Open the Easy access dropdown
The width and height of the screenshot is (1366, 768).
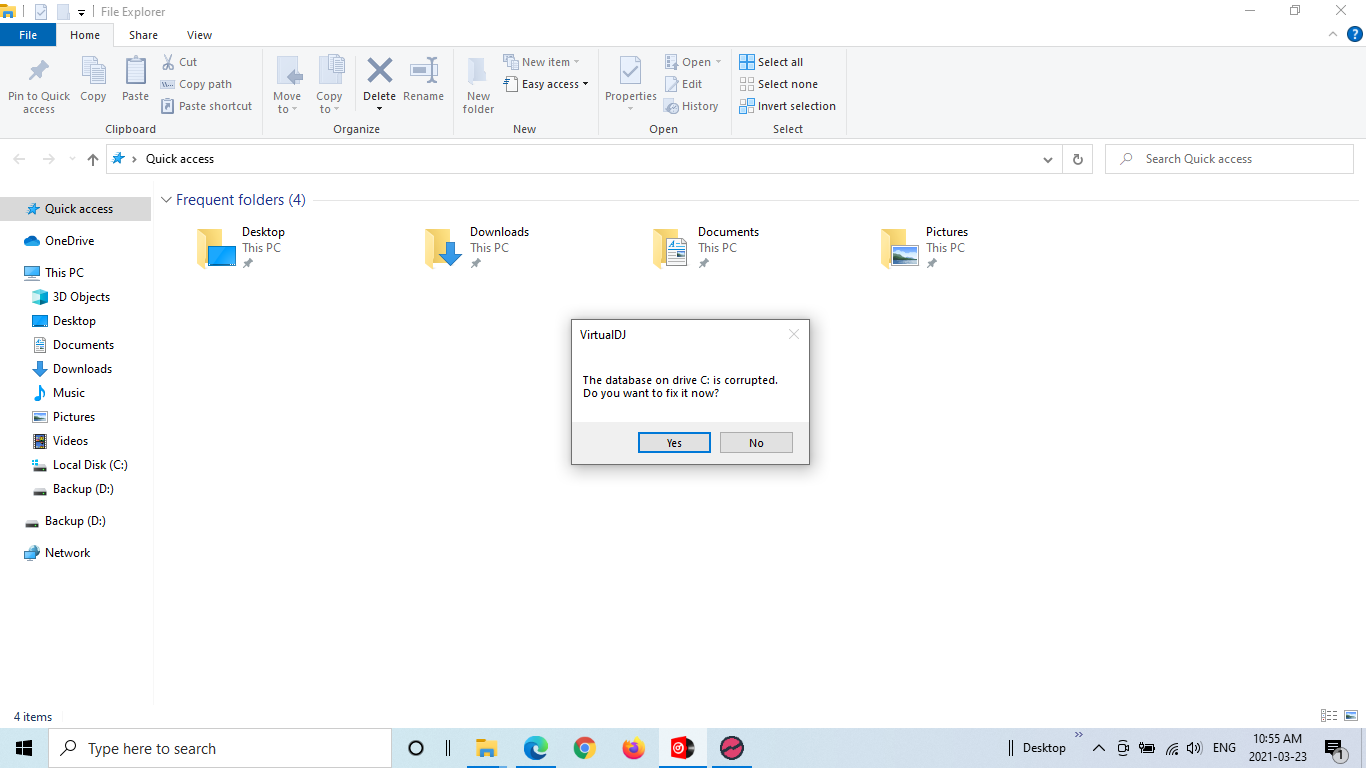pos(546,84)
